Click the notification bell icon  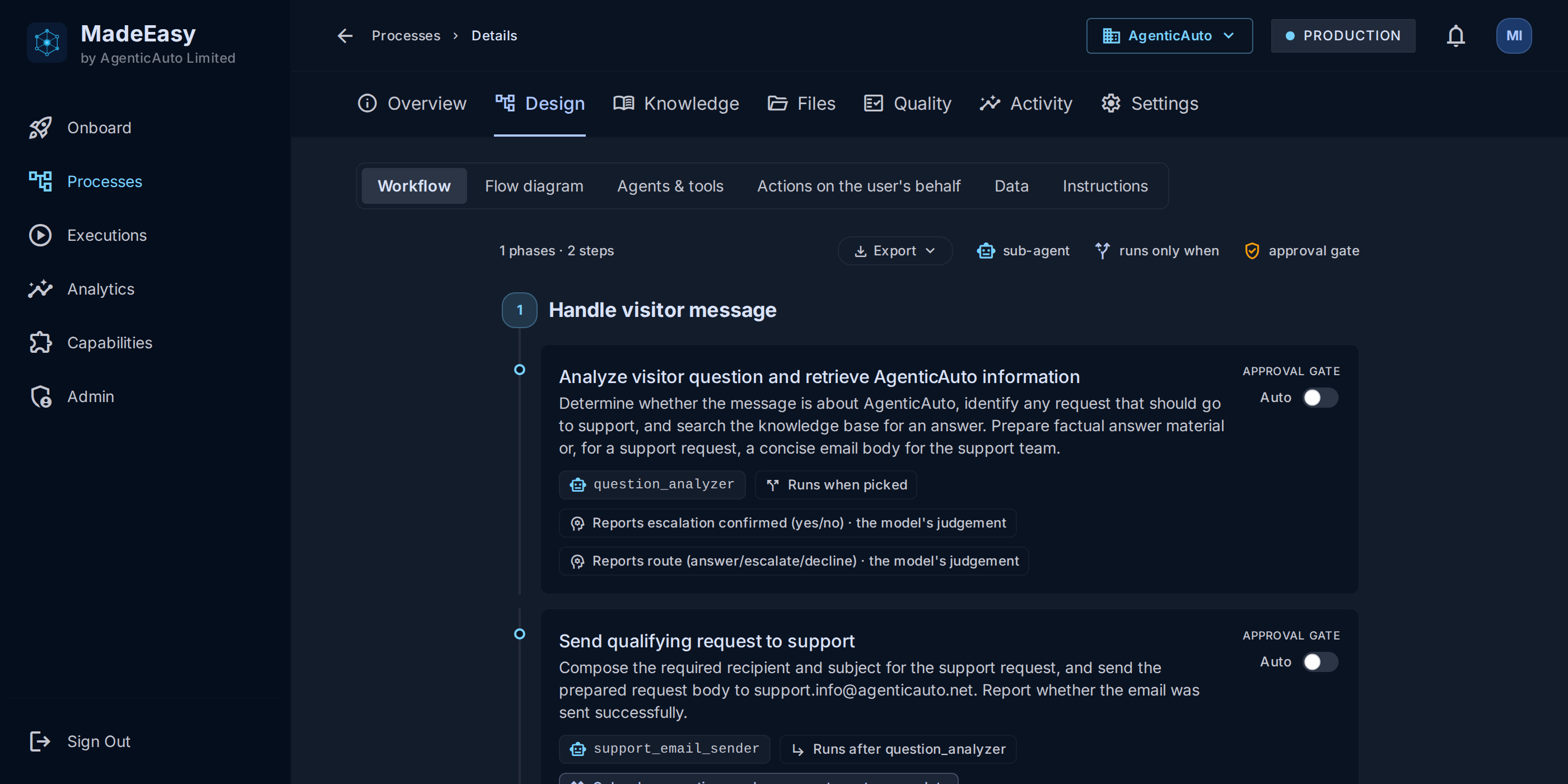(x=1455, y=36)
